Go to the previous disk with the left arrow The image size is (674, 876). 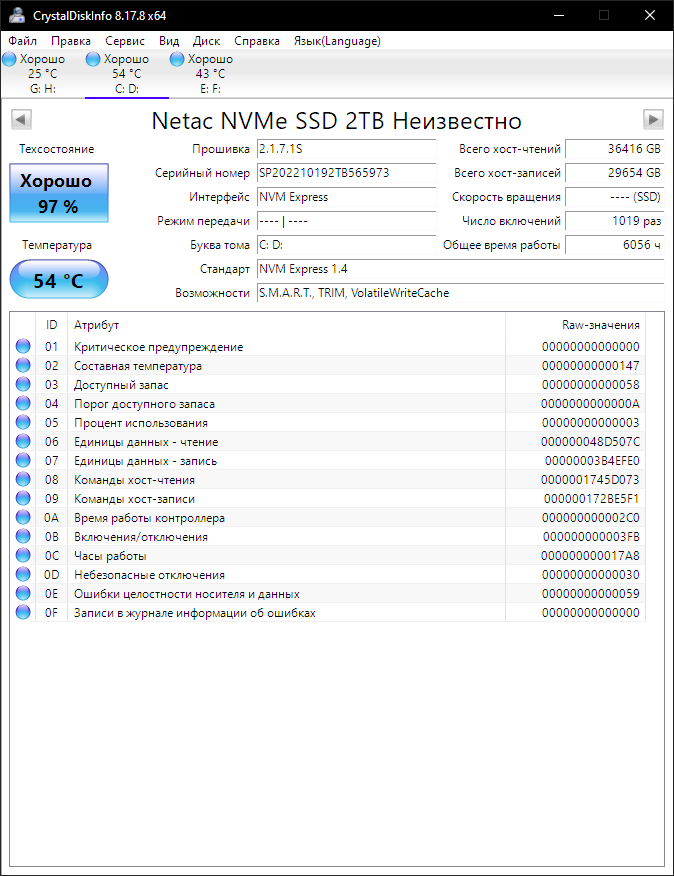(x=21, y=119)
